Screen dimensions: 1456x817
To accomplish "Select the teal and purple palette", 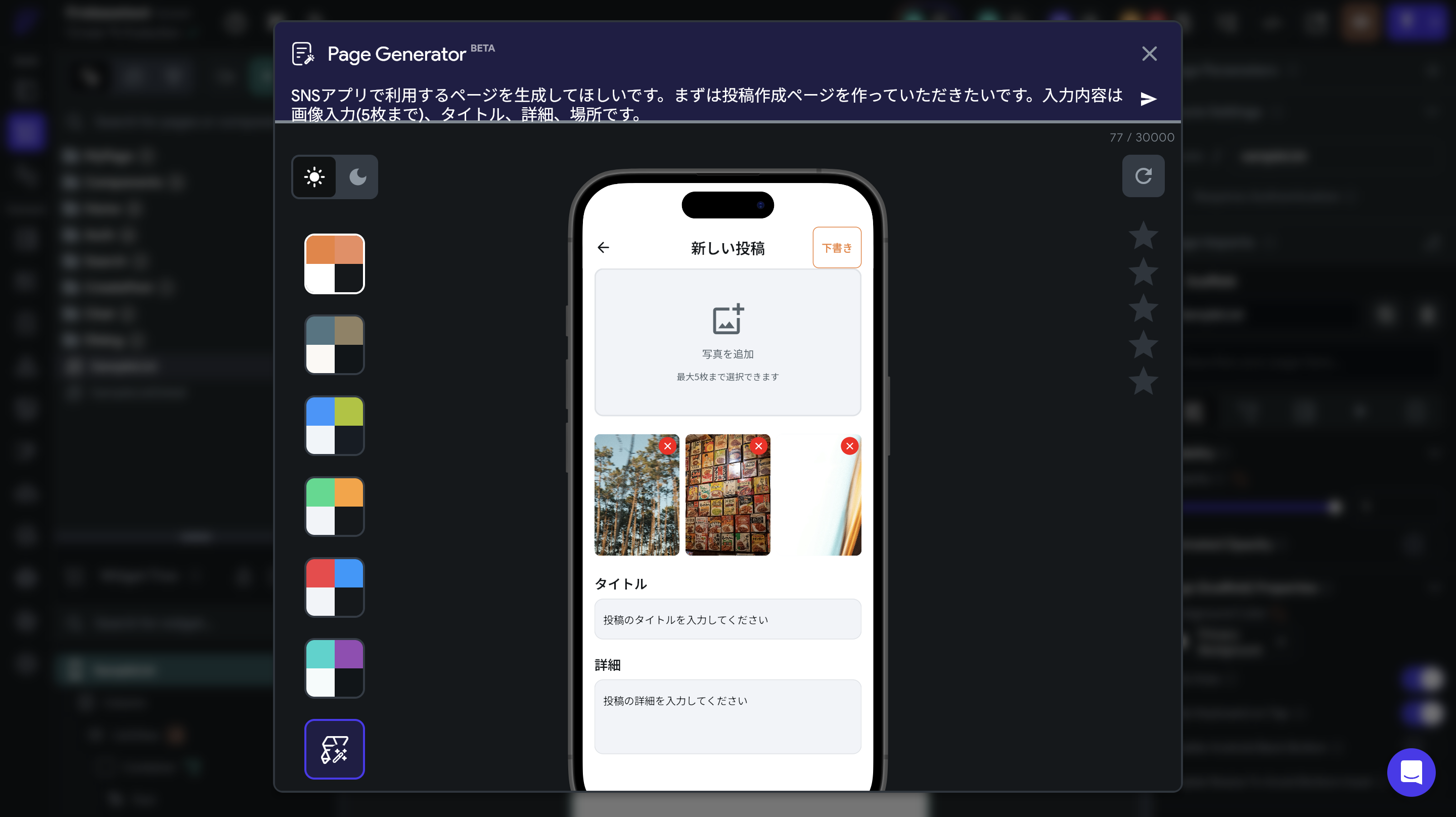I will (334, 668).
